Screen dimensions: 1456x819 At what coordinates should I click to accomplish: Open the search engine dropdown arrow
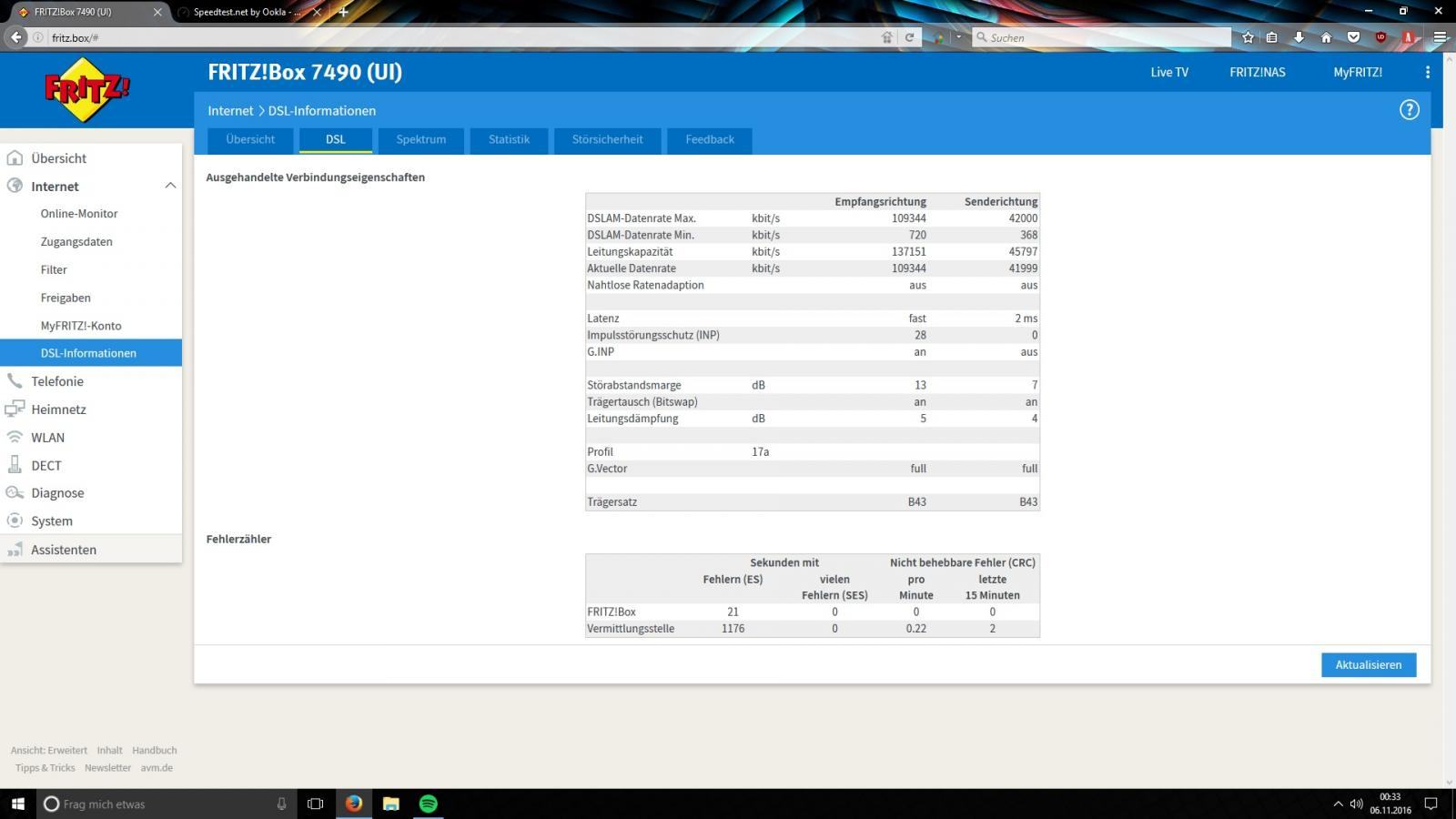[x=958, y=37]
